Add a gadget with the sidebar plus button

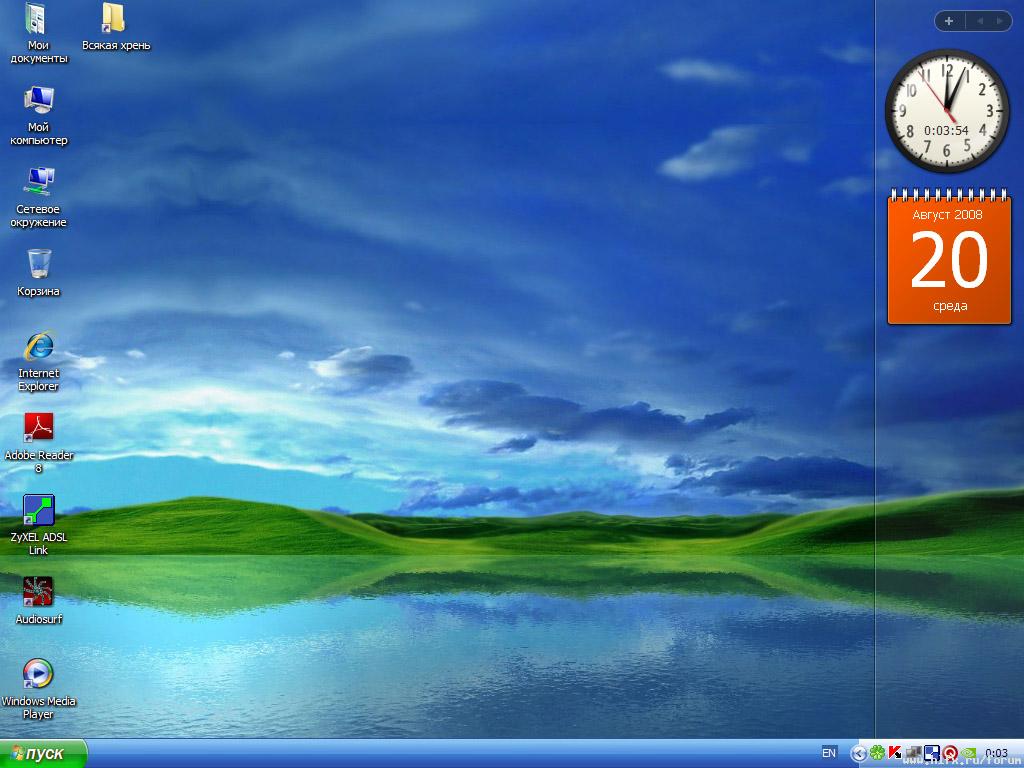click(949, 21)
